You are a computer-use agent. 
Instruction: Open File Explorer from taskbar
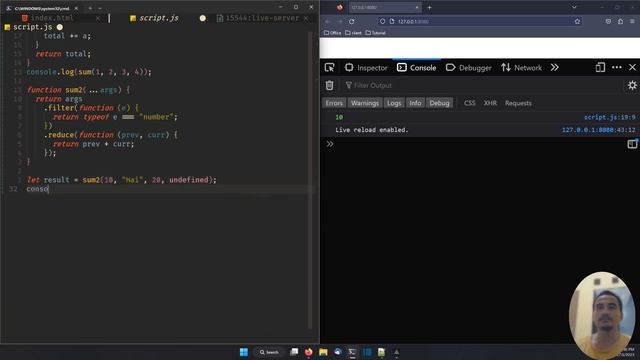click(323, 352)
